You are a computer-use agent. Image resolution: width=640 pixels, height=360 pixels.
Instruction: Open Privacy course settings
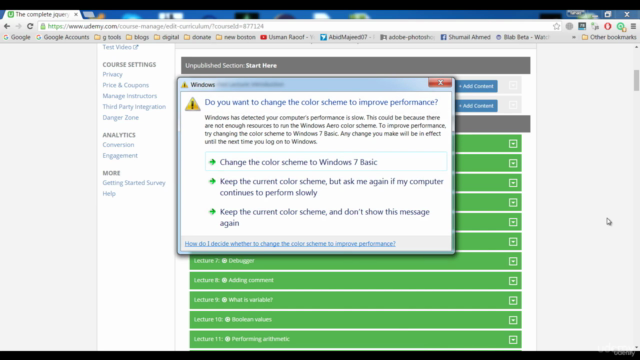112,74
